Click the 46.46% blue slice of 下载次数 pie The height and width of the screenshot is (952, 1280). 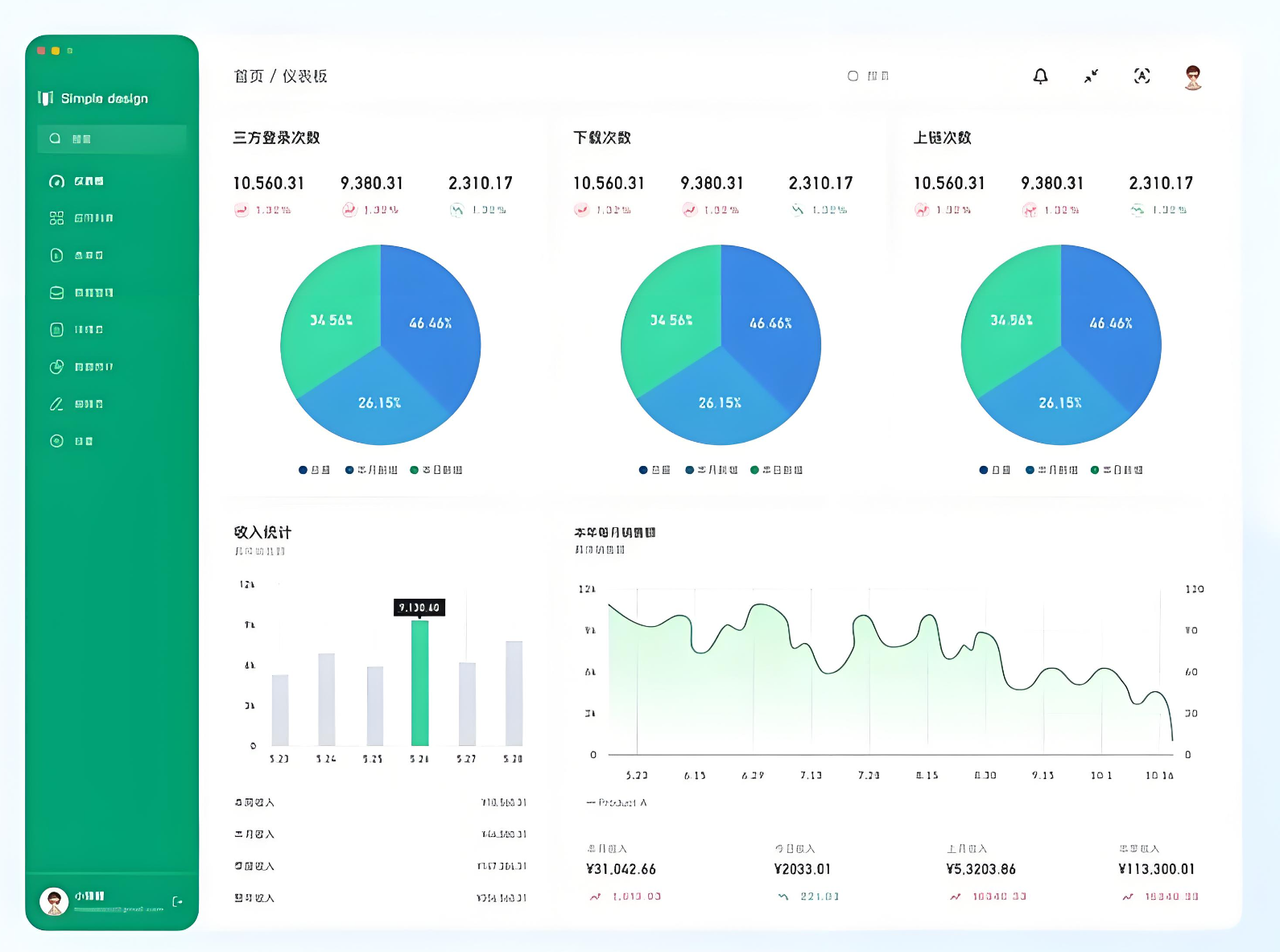tap(770, 324)
